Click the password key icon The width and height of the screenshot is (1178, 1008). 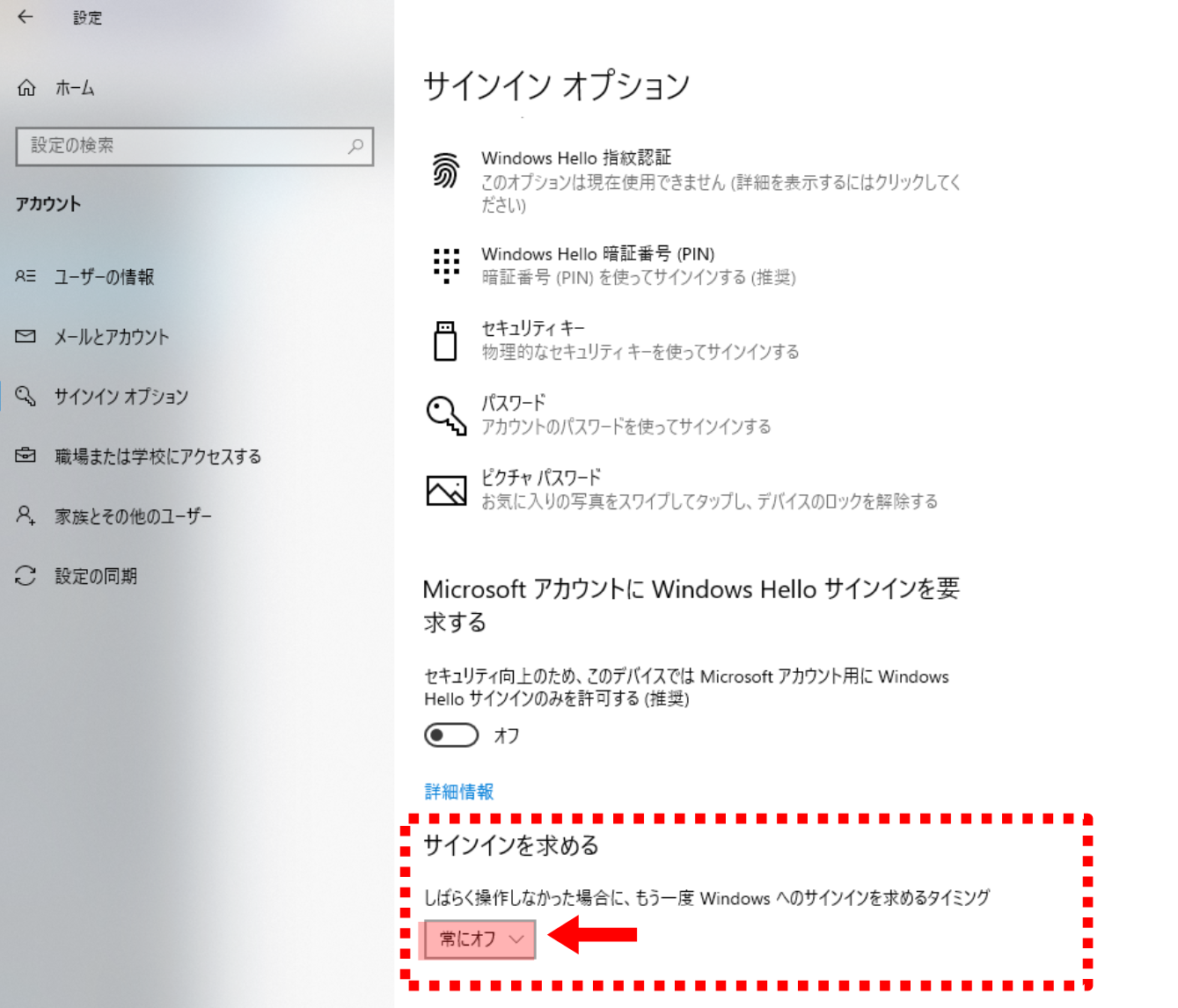point(446,415)
